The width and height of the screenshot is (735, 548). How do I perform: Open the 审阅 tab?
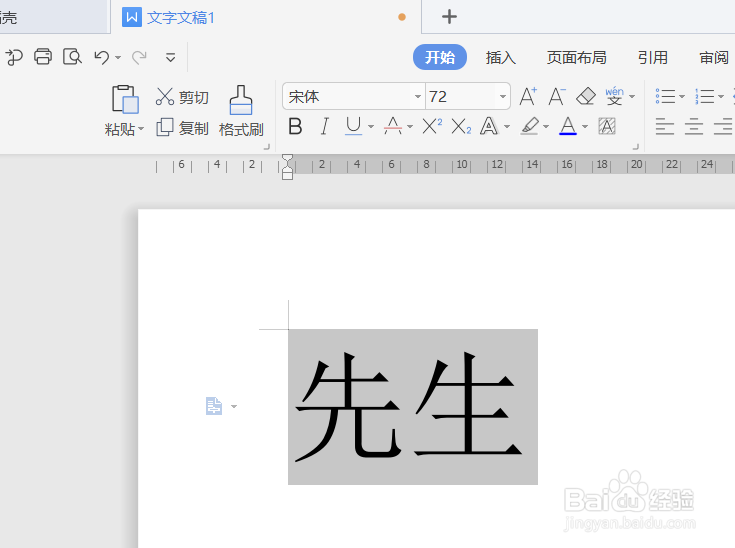click(x=714, y=58)
